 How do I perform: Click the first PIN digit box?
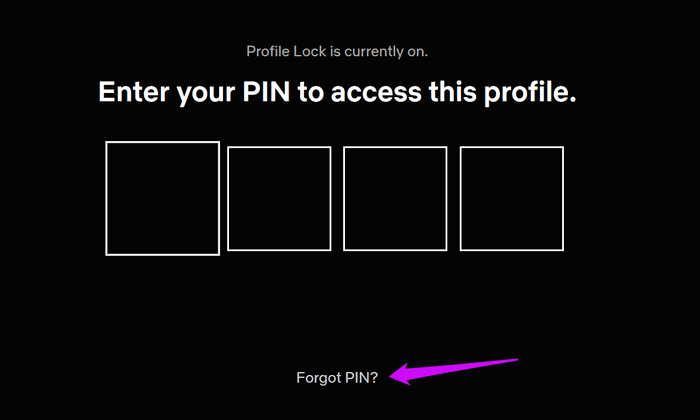click(x=162, y=198)
